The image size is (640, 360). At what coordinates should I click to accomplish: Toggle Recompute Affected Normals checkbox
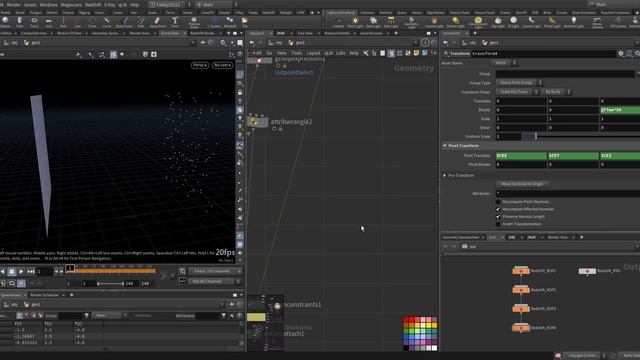(498, 209)
